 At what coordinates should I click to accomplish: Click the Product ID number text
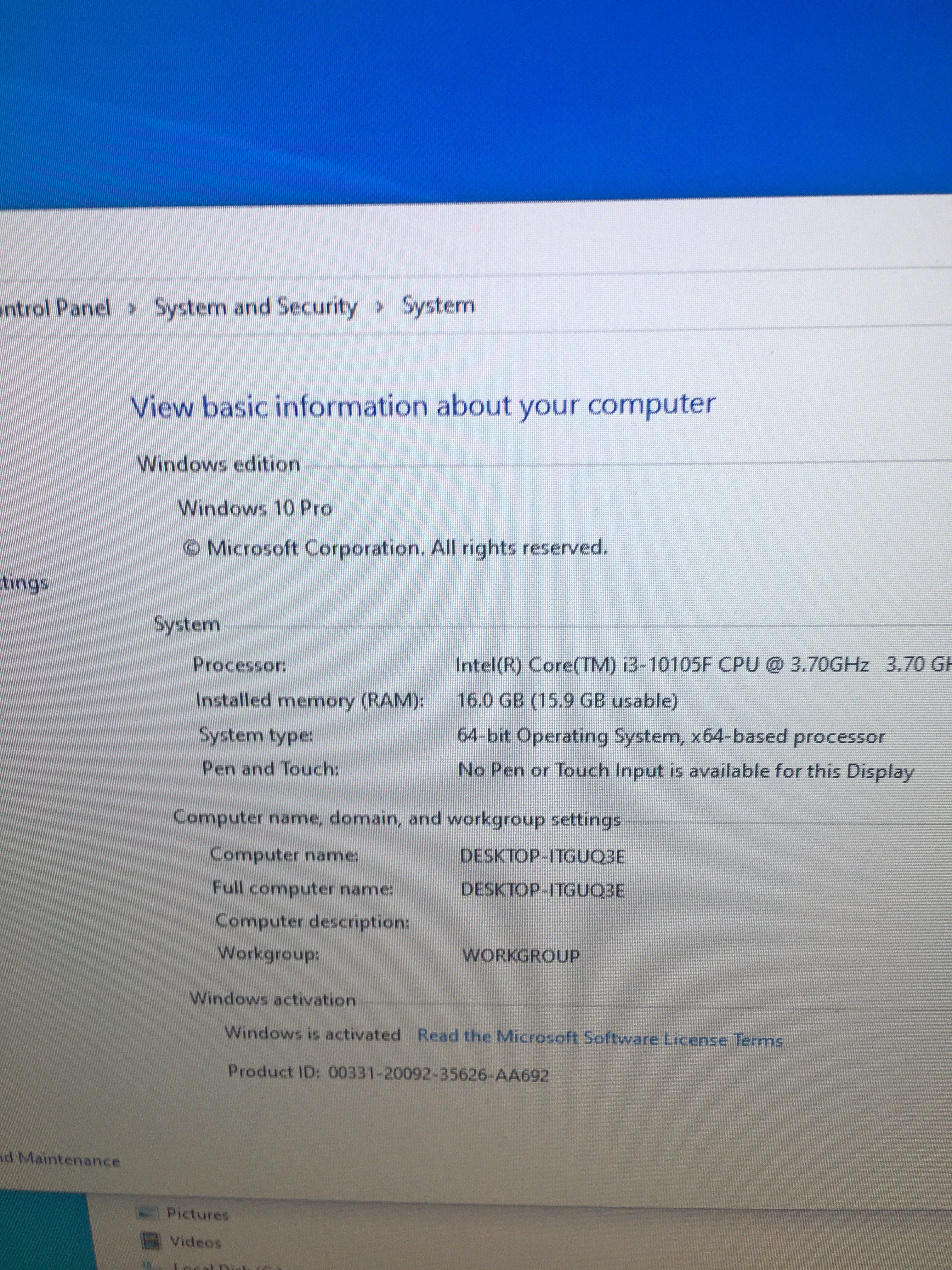[x=439, y=1074]
